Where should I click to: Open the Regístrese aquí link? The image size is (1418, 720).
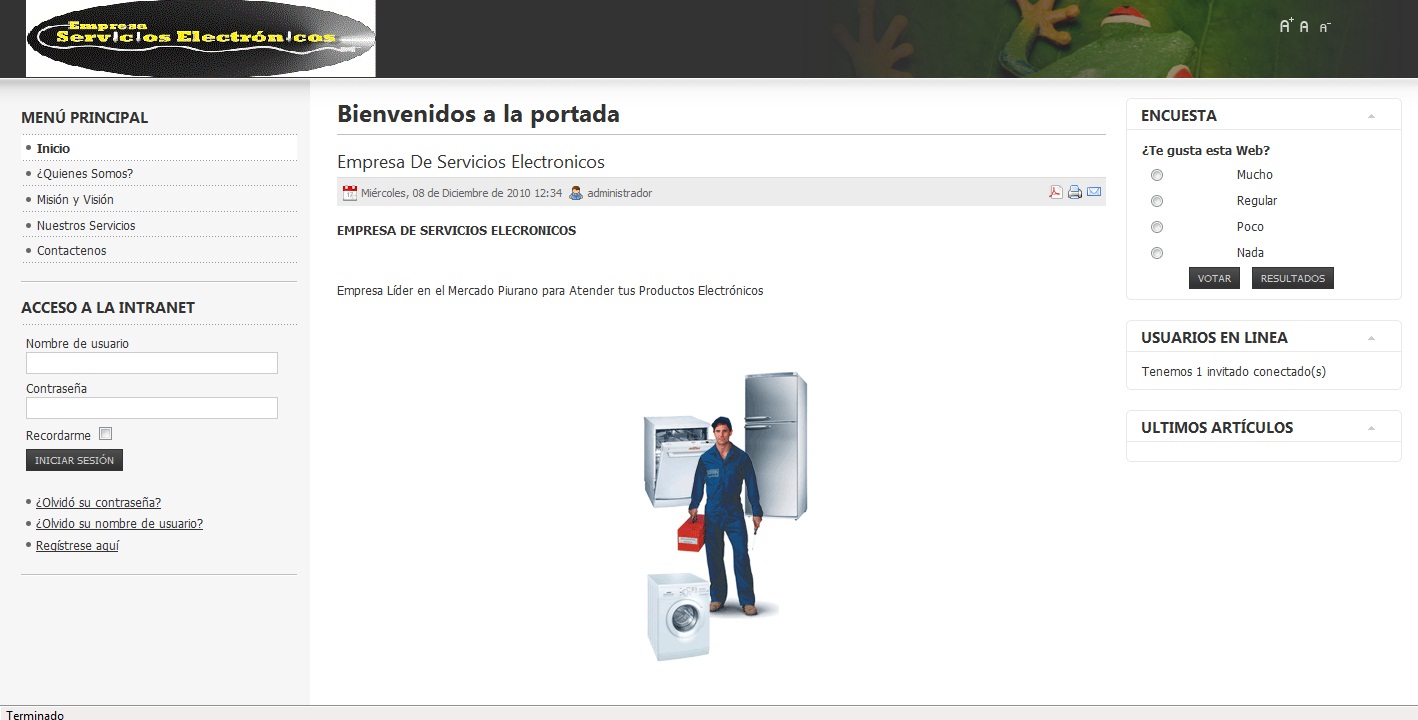[x=77, y=545]
